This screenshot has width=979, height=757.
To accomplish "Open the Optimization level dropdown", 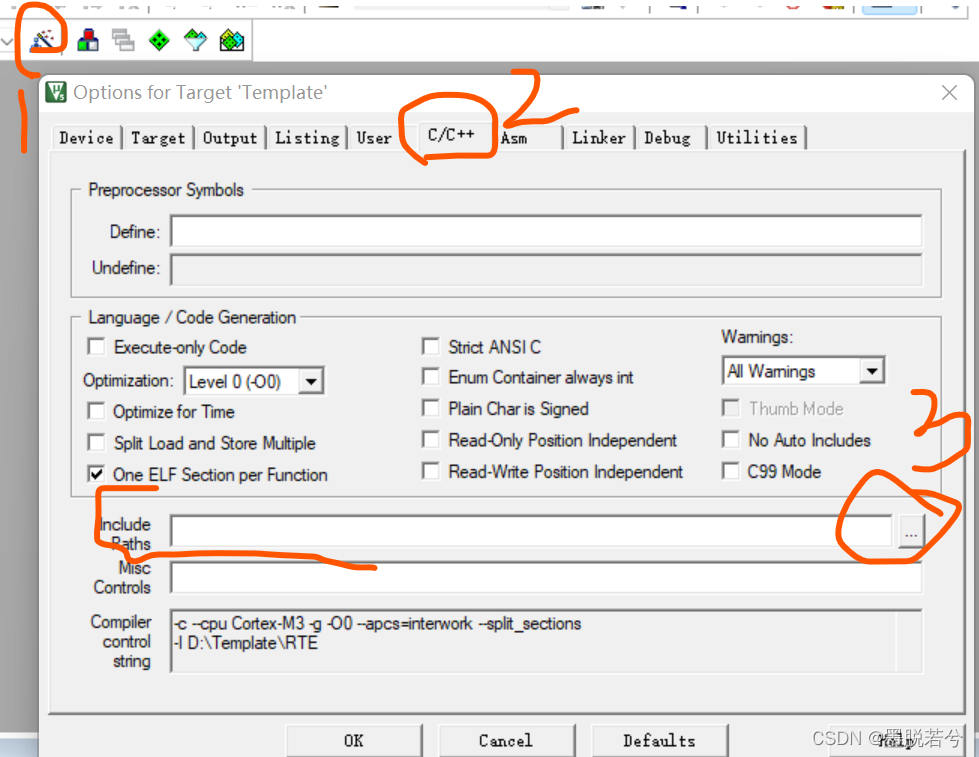I will (311, 381).
